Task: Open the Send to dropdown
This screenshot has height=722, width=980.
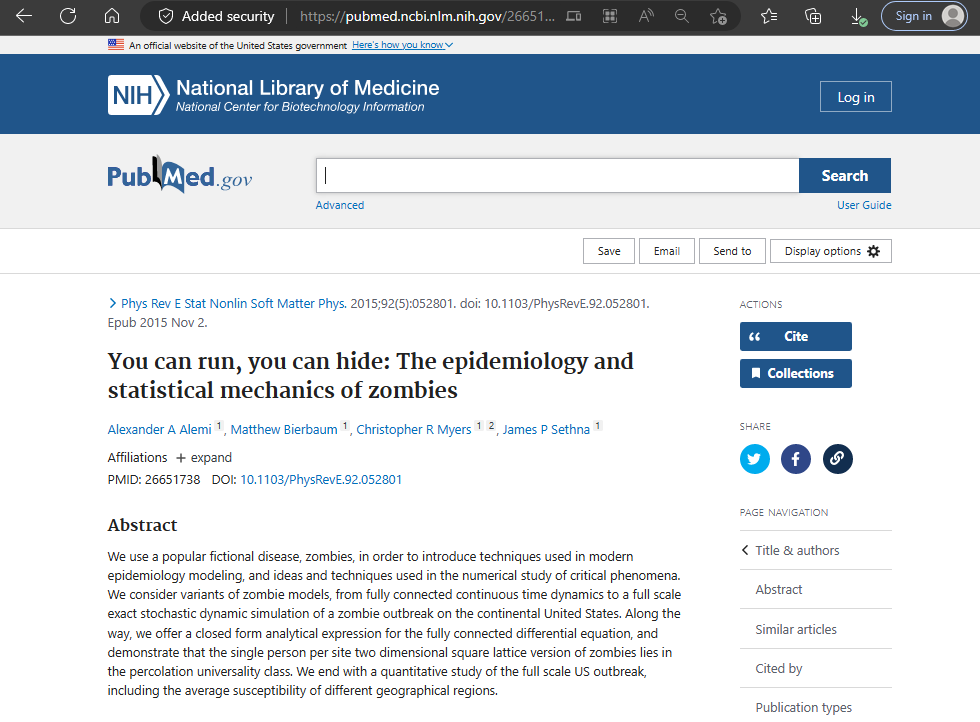Action: click(x=732, y=251)
